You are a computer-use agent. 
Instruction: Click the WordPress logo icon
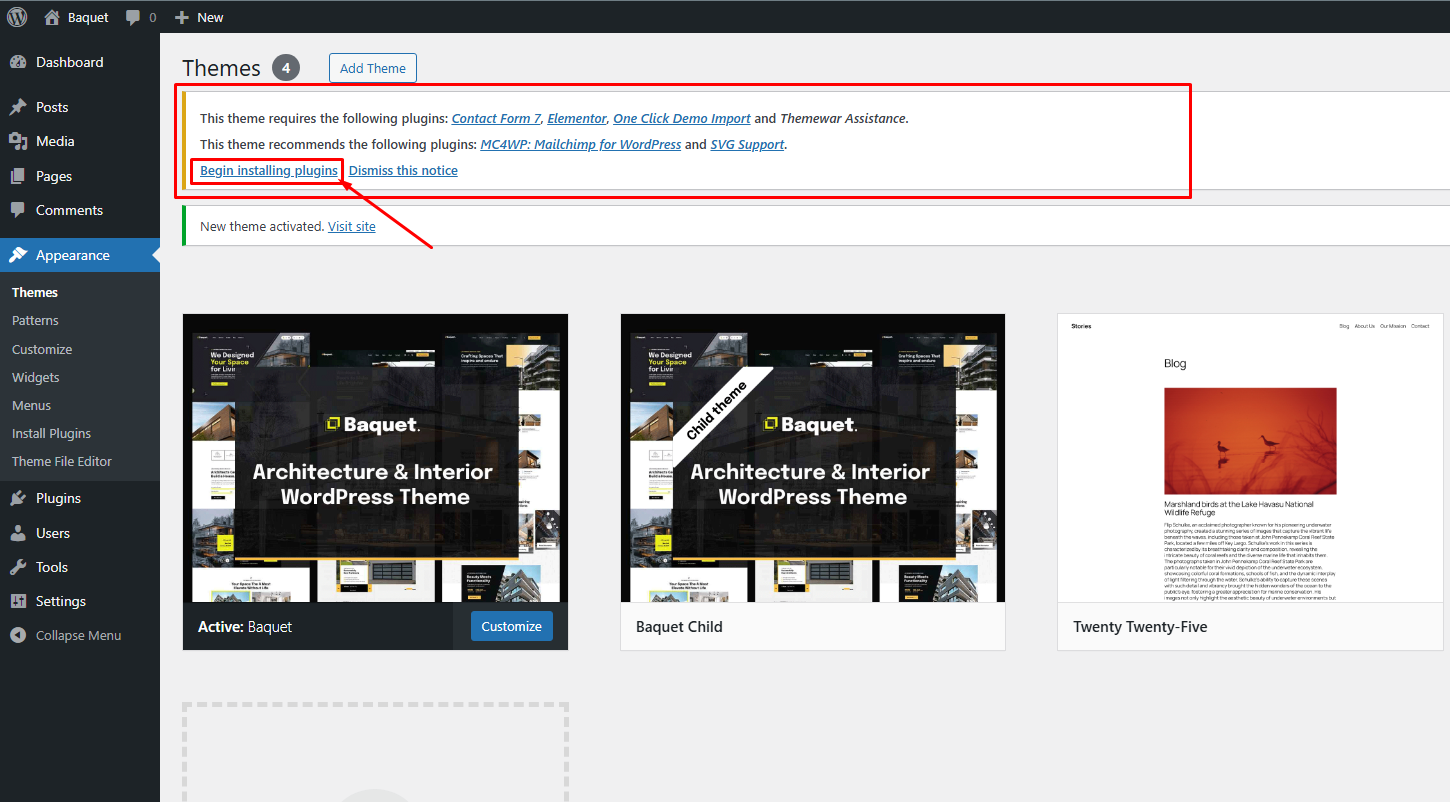click(17, 17)
